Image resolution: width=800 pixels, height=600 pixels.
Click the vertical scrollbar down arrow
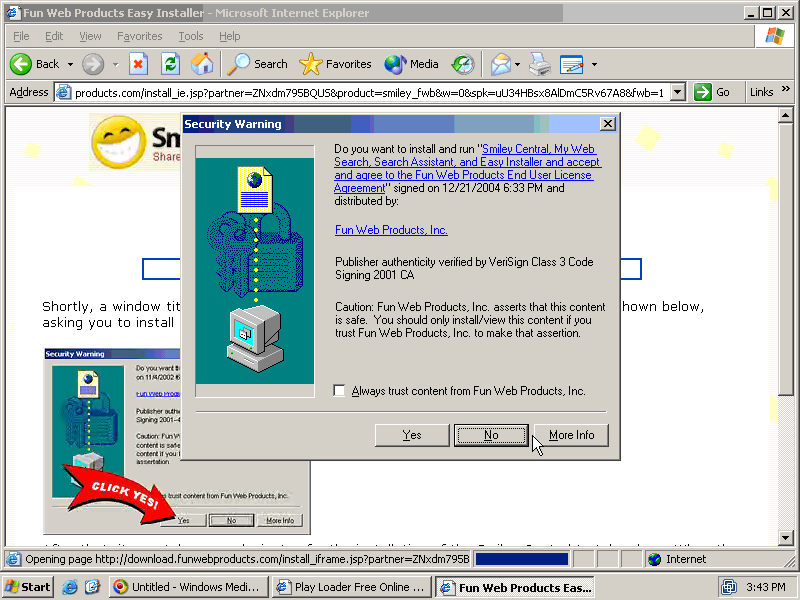point(785,537)
